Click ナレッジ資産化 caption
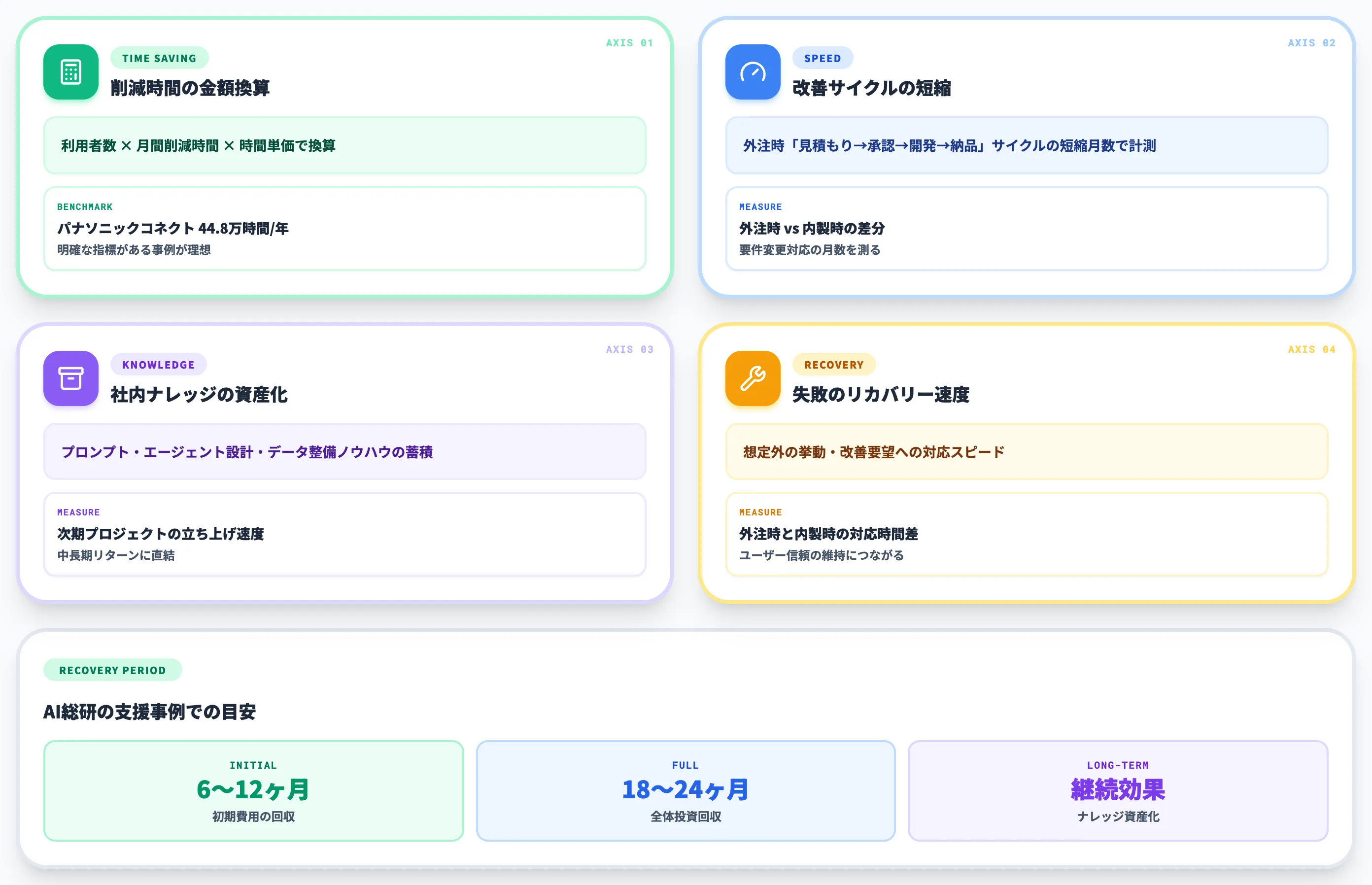 point(1118,817)
